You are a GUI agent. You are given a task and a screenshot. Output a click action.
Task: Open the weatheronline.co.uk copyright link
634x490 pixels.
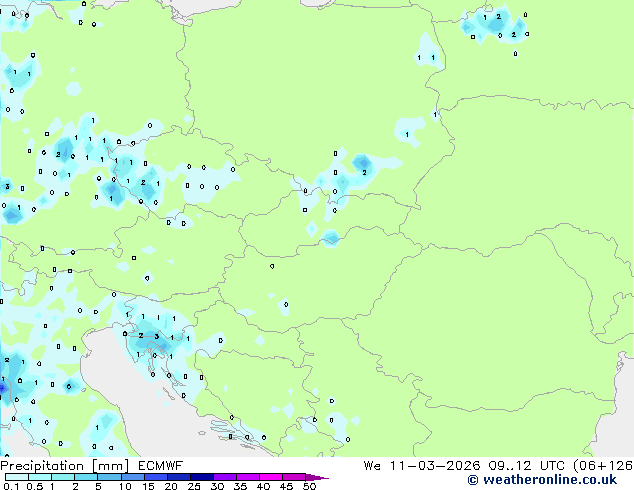[x=542, y=480]
